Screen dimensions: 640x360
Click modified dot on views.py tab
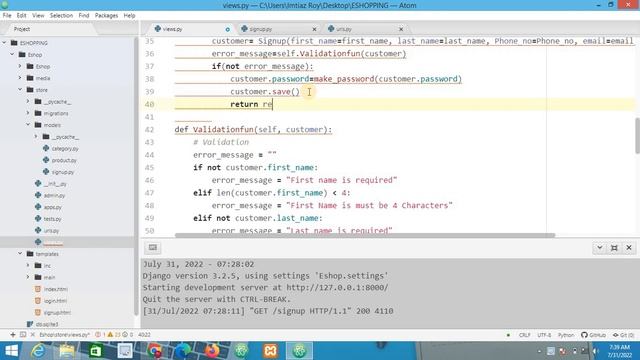pos(227,29)
